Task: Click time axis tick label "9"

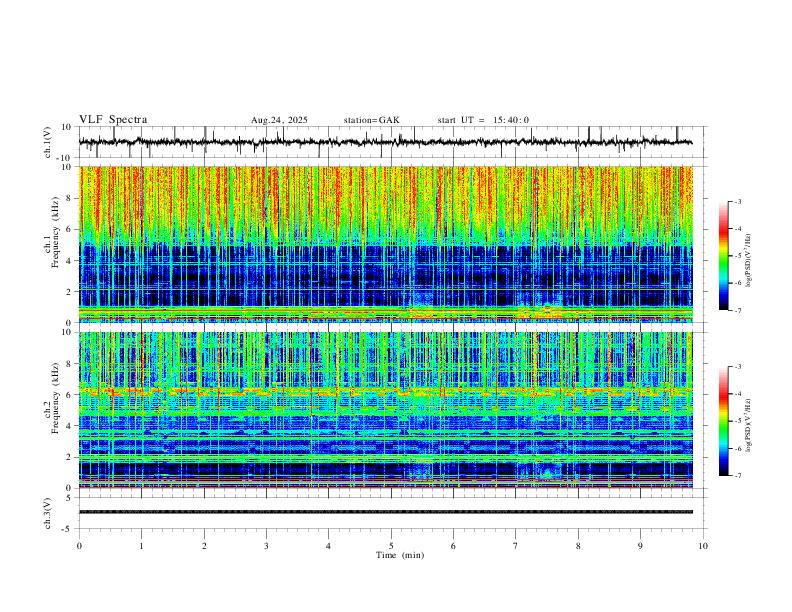Action: coord(640,546)
